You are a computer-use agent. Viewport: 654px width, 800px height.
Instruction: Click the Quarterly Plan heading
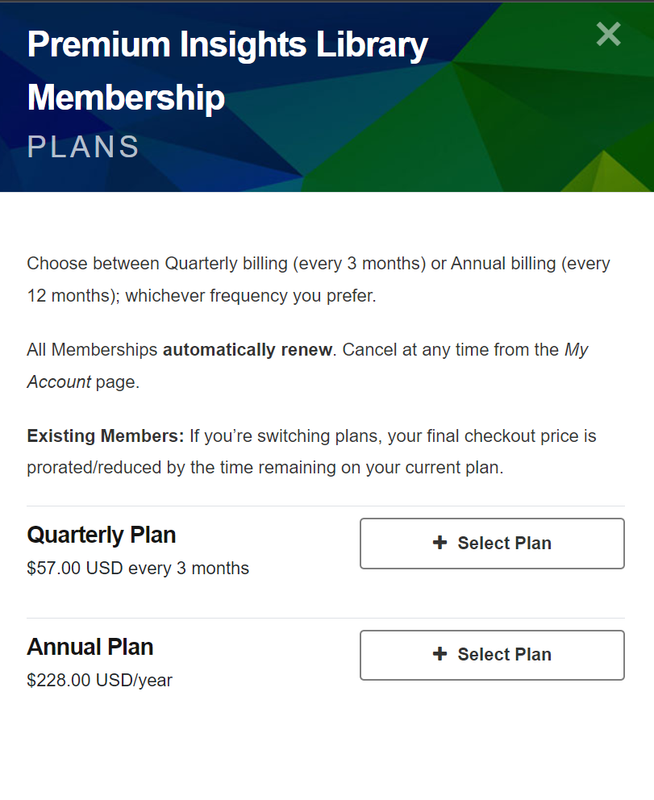coord(101,535)
